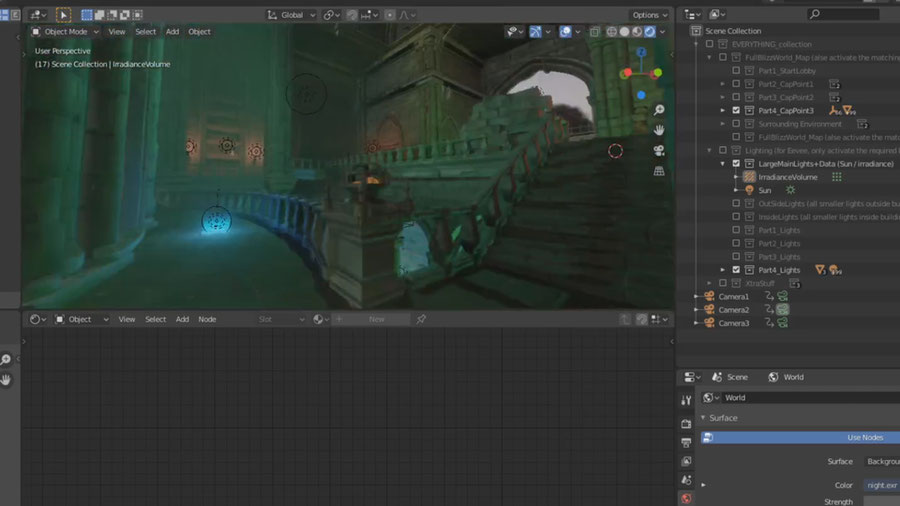Open the World properties tab icon

tap(686, 498)
